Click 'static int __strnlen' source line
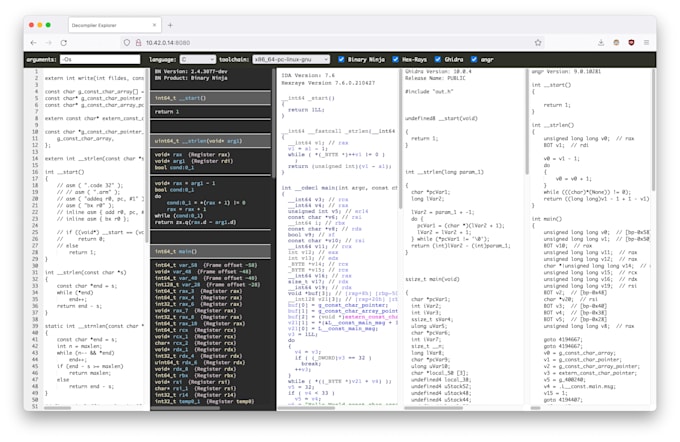 (x=94, y=326)
